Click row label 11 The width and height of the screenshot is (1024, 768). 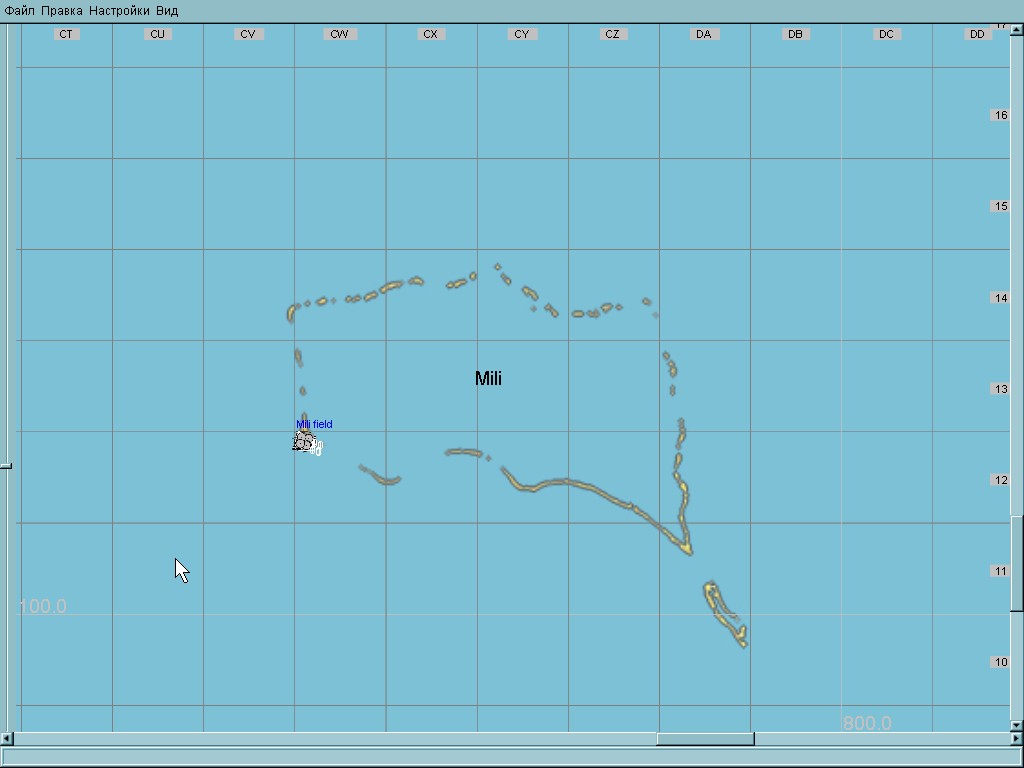click(1000, 571)
